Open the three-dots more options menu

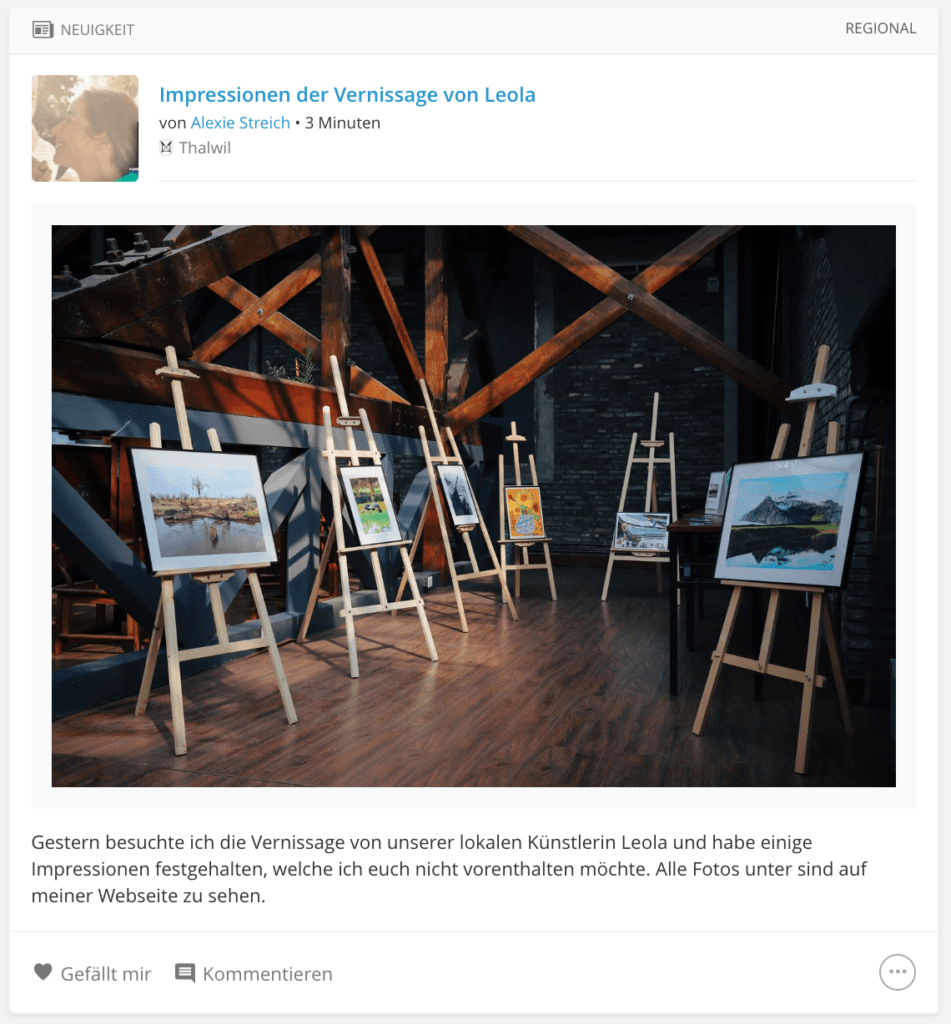coord(897,972)
